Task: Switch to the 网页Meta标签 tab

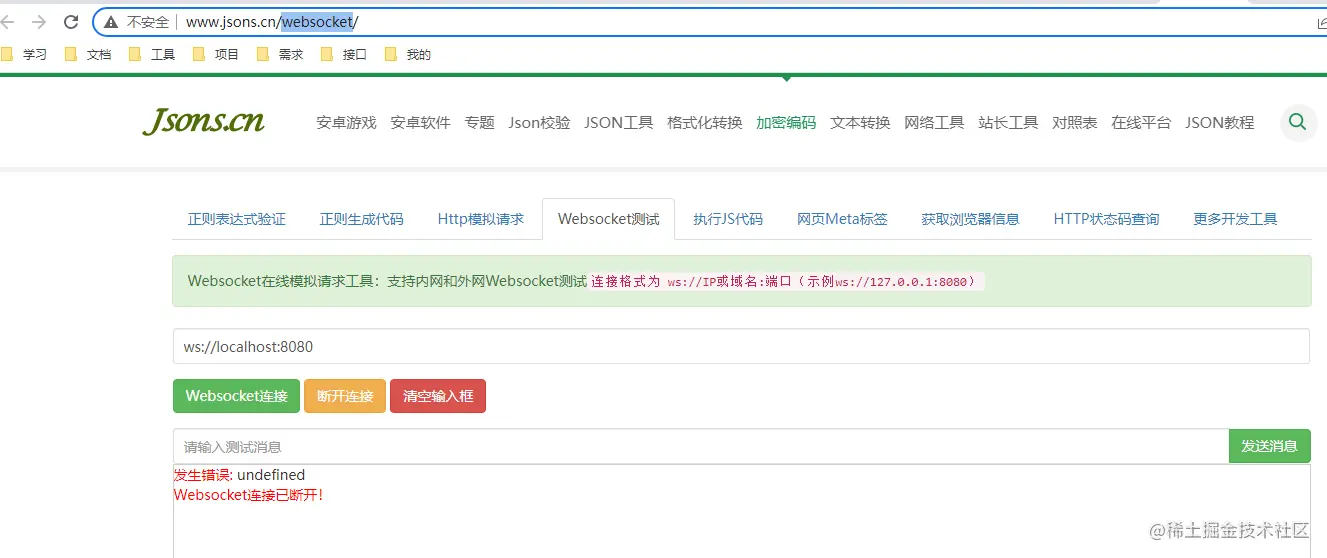Action: [842, 219]
